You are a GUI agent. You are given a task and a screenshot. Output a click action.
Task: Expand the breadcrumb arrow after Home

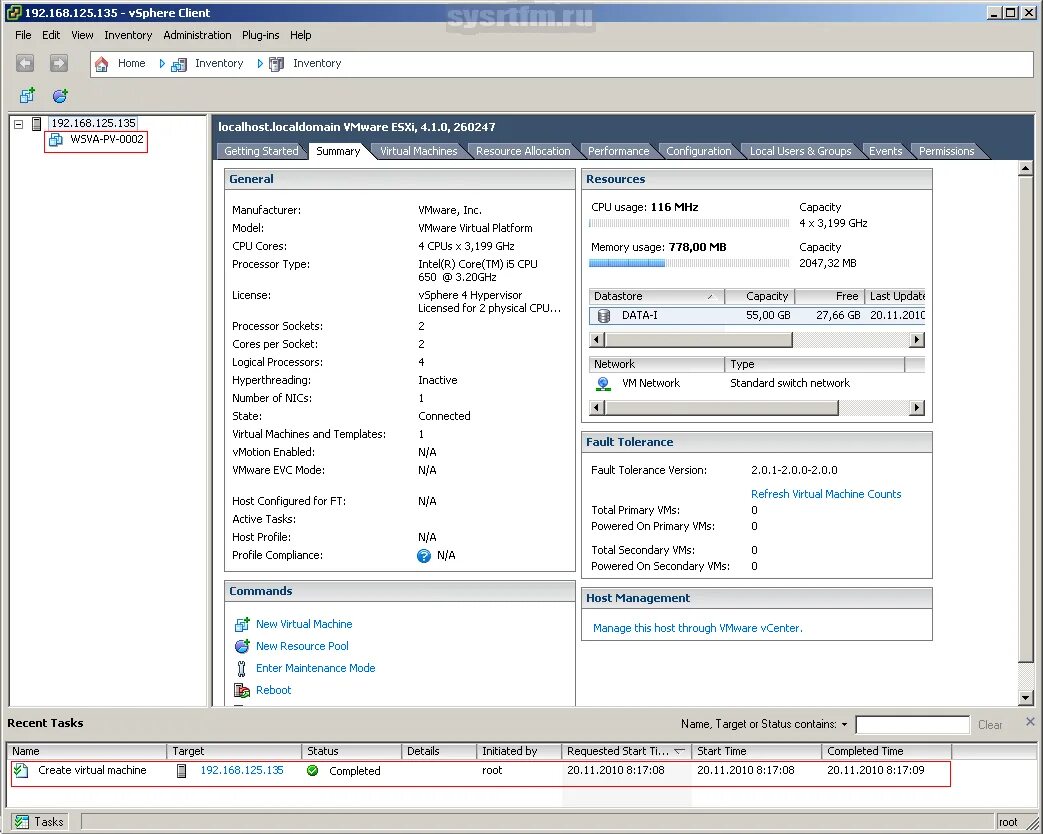pos(162,64)
